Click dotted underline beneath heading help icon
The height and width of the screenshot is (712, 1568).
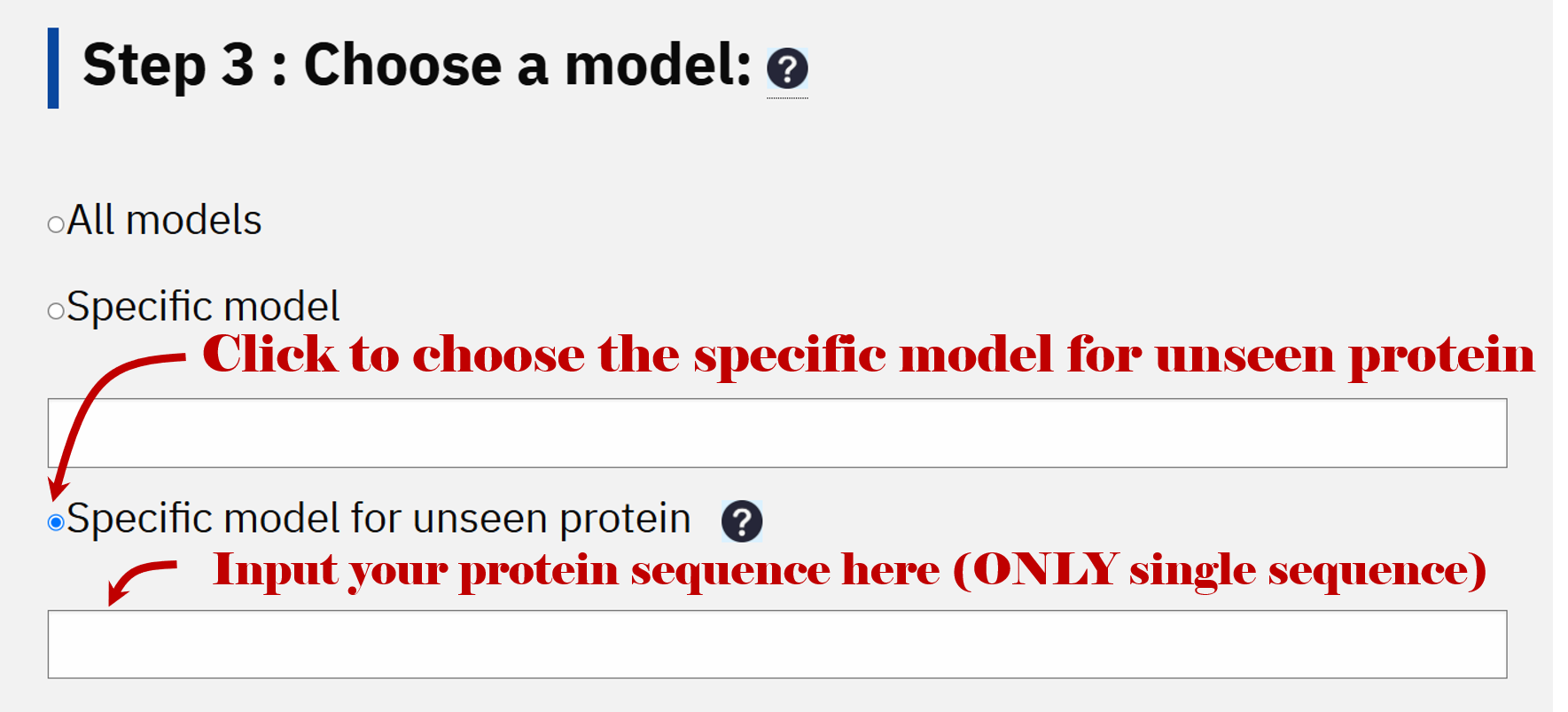[x=787, y=98]
